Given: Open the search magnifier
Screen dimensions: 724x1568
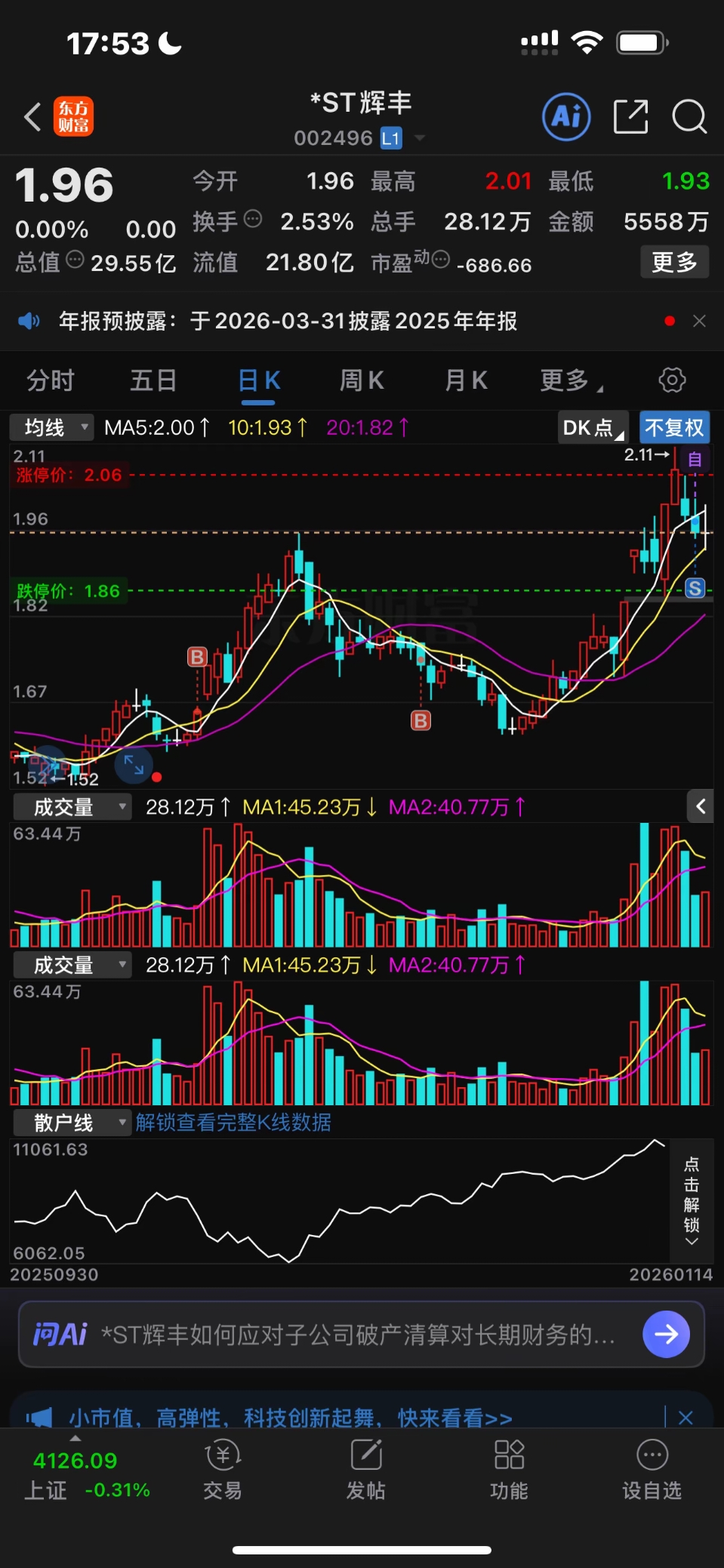Looking at the screenshot, I should click(689, 117).
